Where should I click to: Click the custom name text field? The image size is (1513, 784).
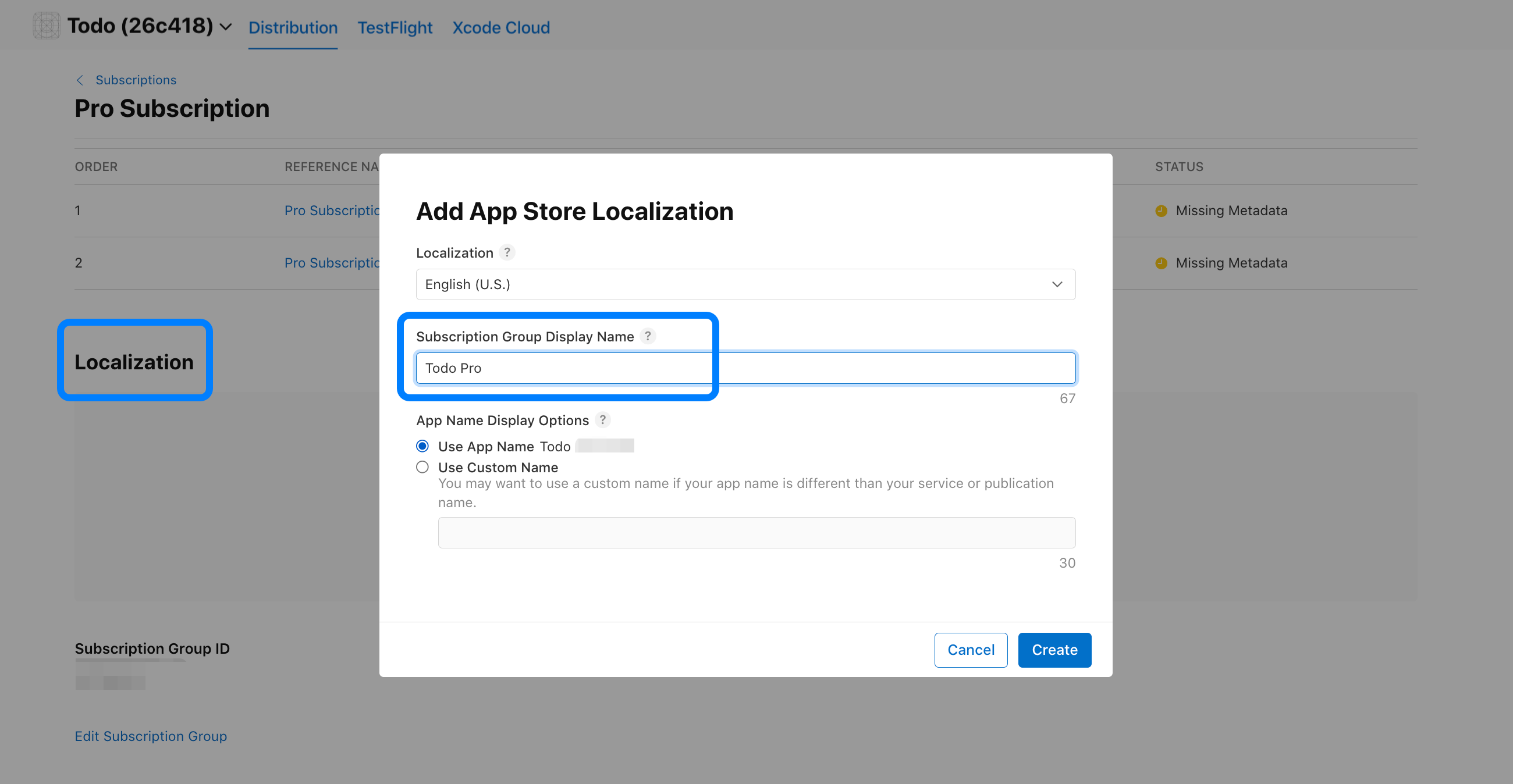pyautogui.click(x=756, y=533)
